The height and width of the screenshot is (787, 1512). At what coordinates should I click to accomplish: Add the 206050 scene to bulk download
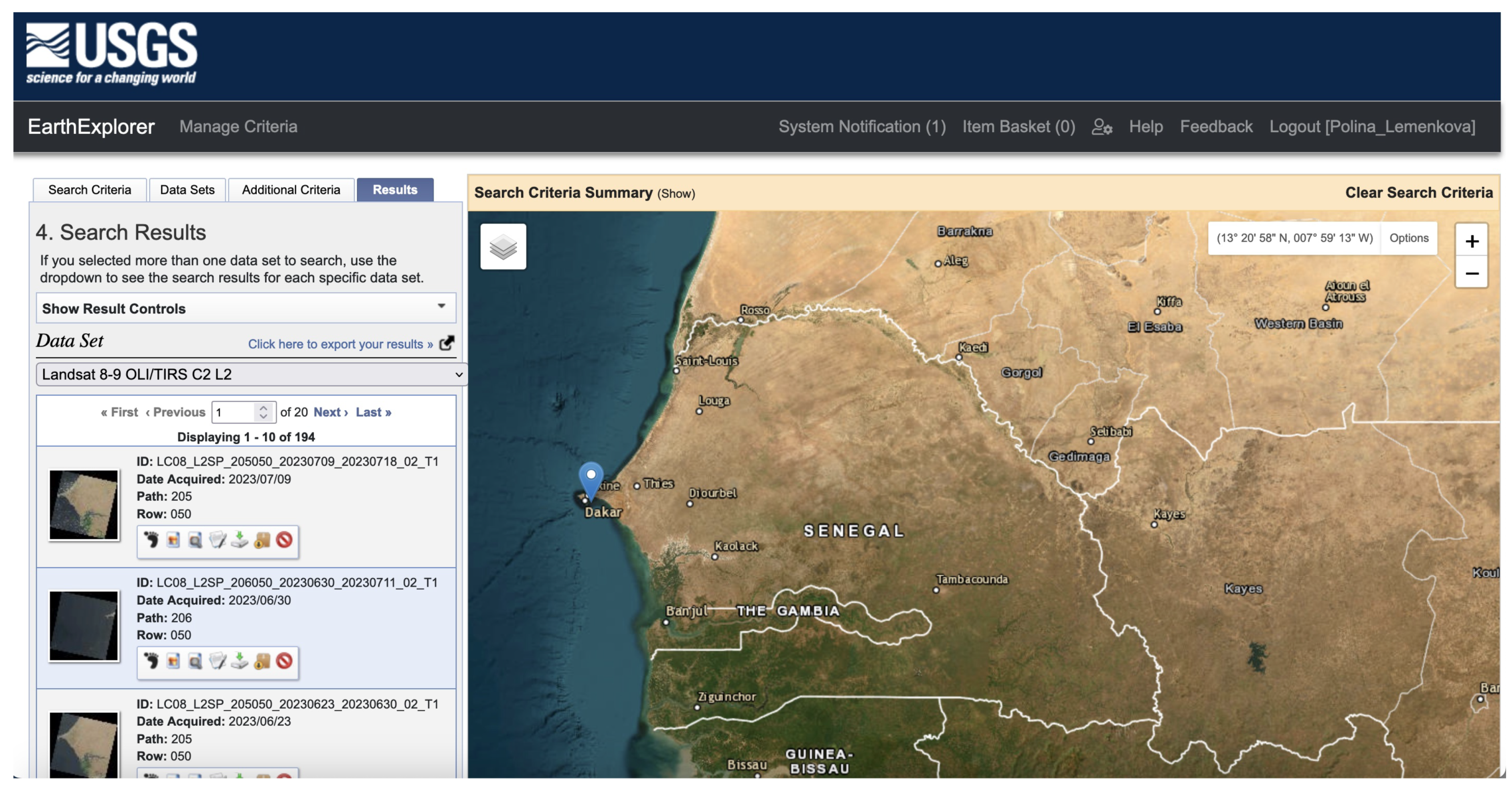point(262,662)
